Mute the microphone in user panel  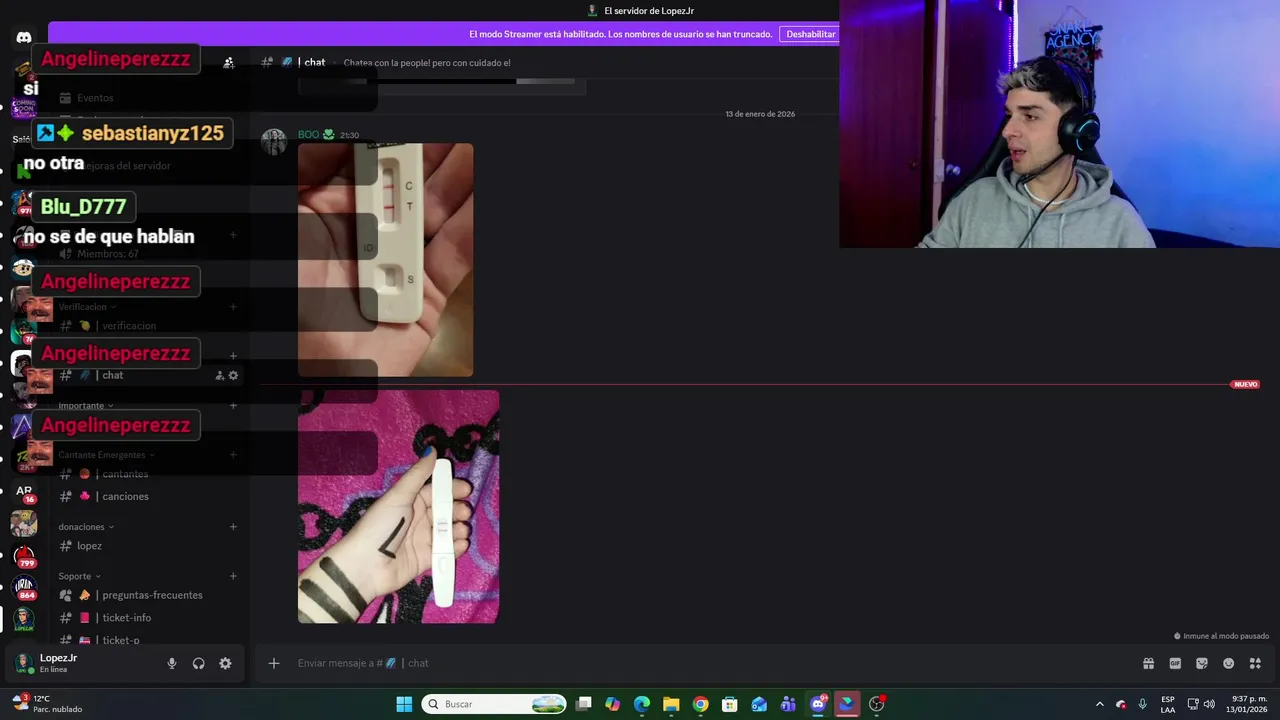(x=172, y=663)
